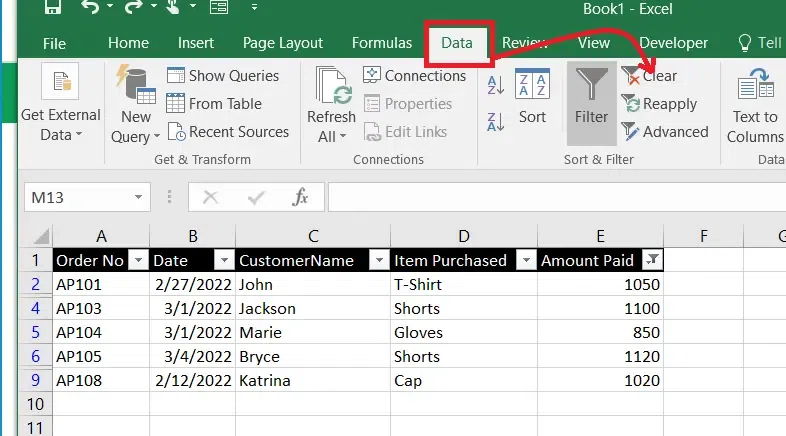Open Recent Sources
786x436 pixels.
[x=228, y=132]
